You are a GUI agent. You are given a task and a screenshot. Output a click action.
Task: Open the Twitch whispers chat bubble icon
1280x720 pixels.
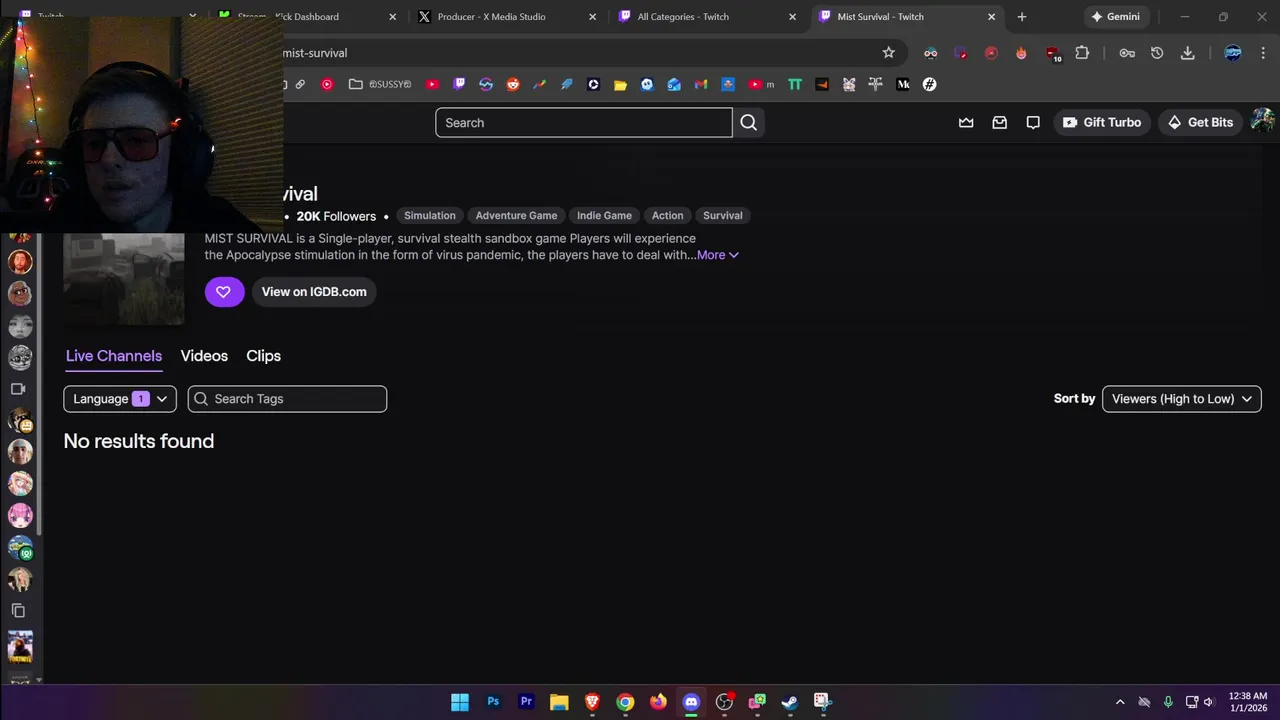[x=1033, y=123]
